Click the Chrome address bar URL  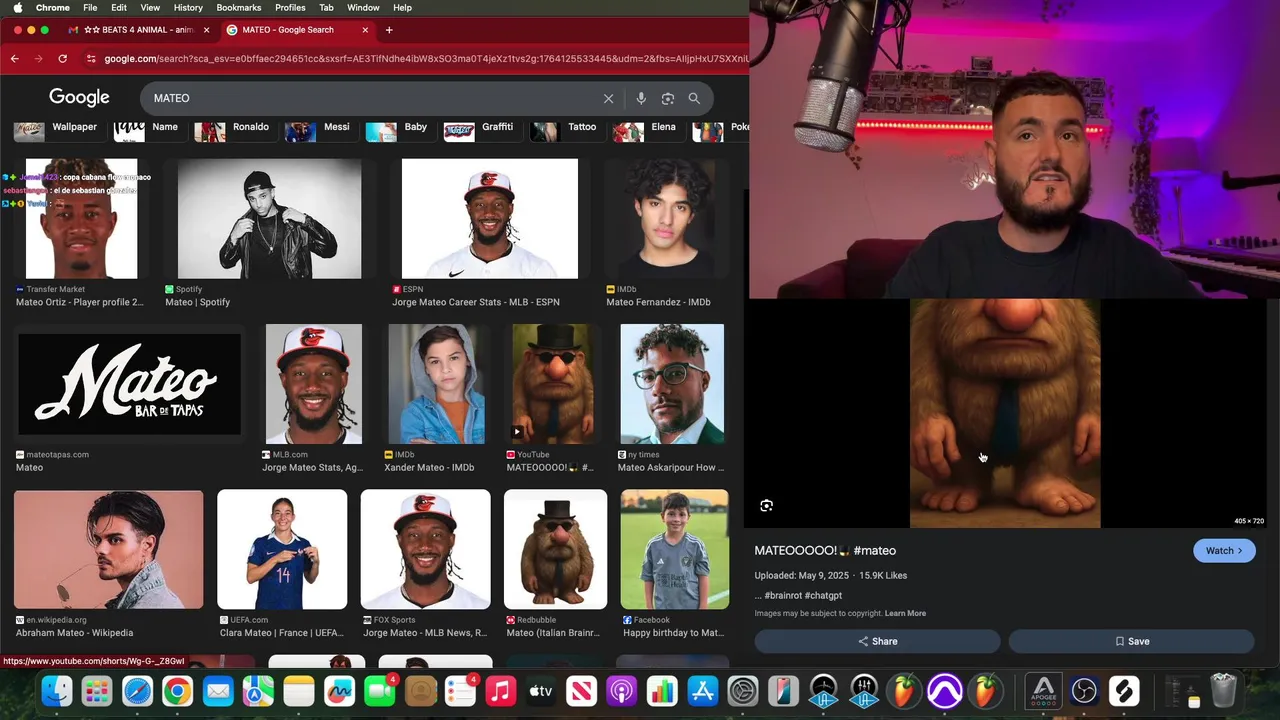click(x=425, y=59)
